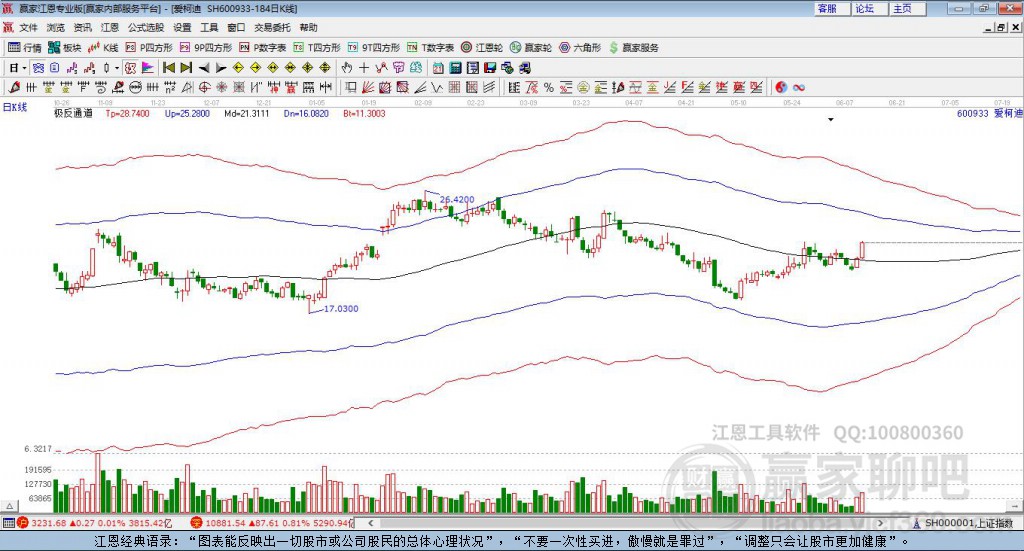Open the T四方形 tool
Viewport: 1024px width, 551px height.
(x=317, y=48)
